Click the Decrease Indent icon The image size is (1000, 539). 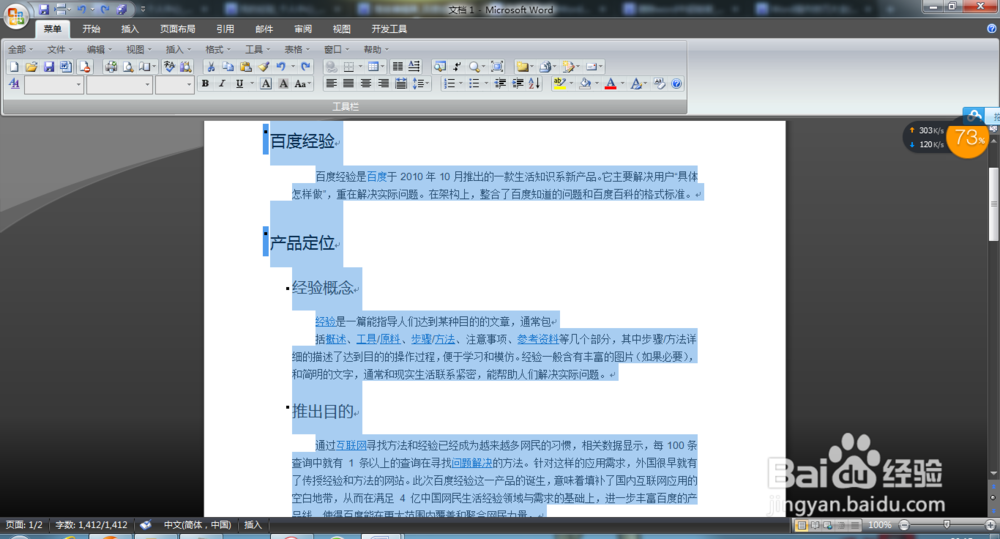(500, 84)
